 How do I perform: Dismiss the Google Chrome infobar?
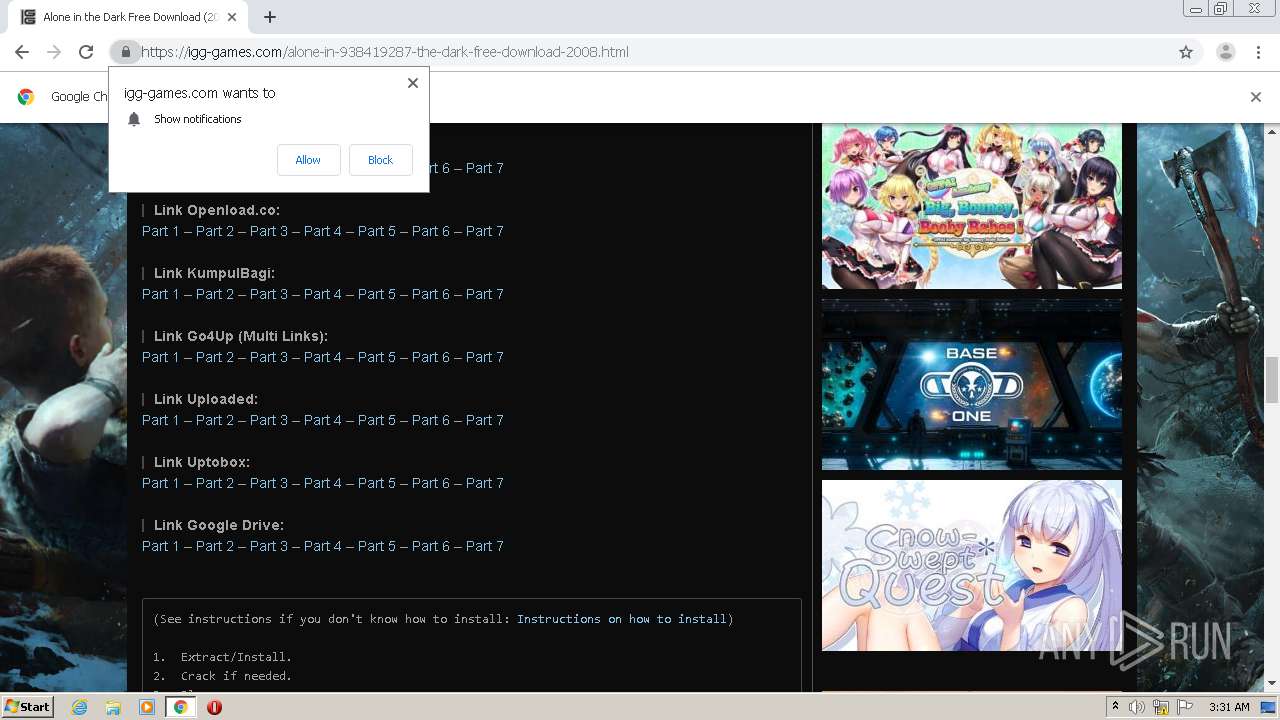1255,97
